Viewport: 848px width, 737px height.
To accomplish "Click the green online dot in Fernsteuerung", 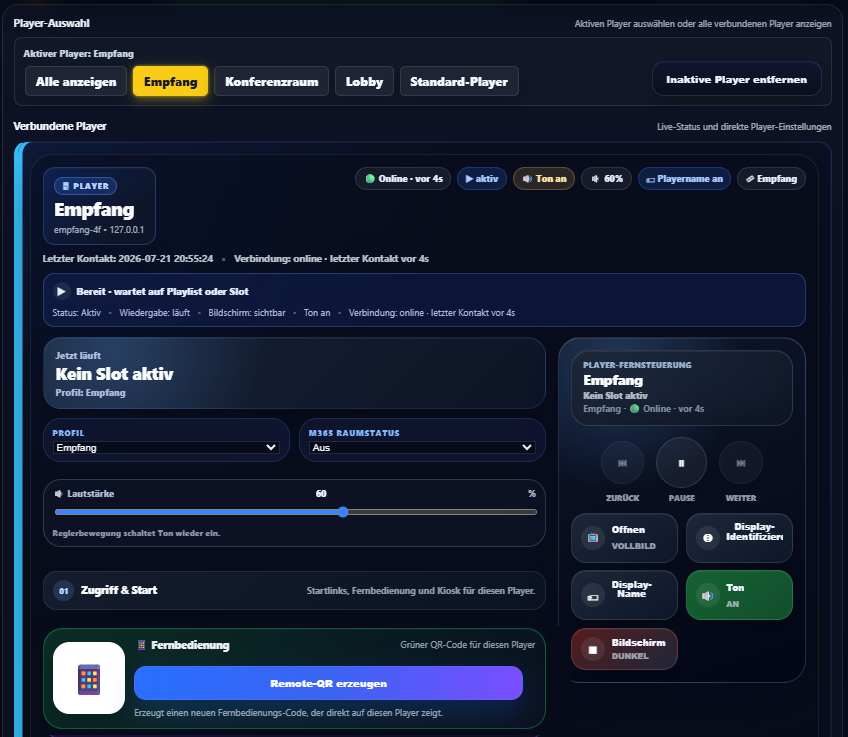I will (634, 409).
